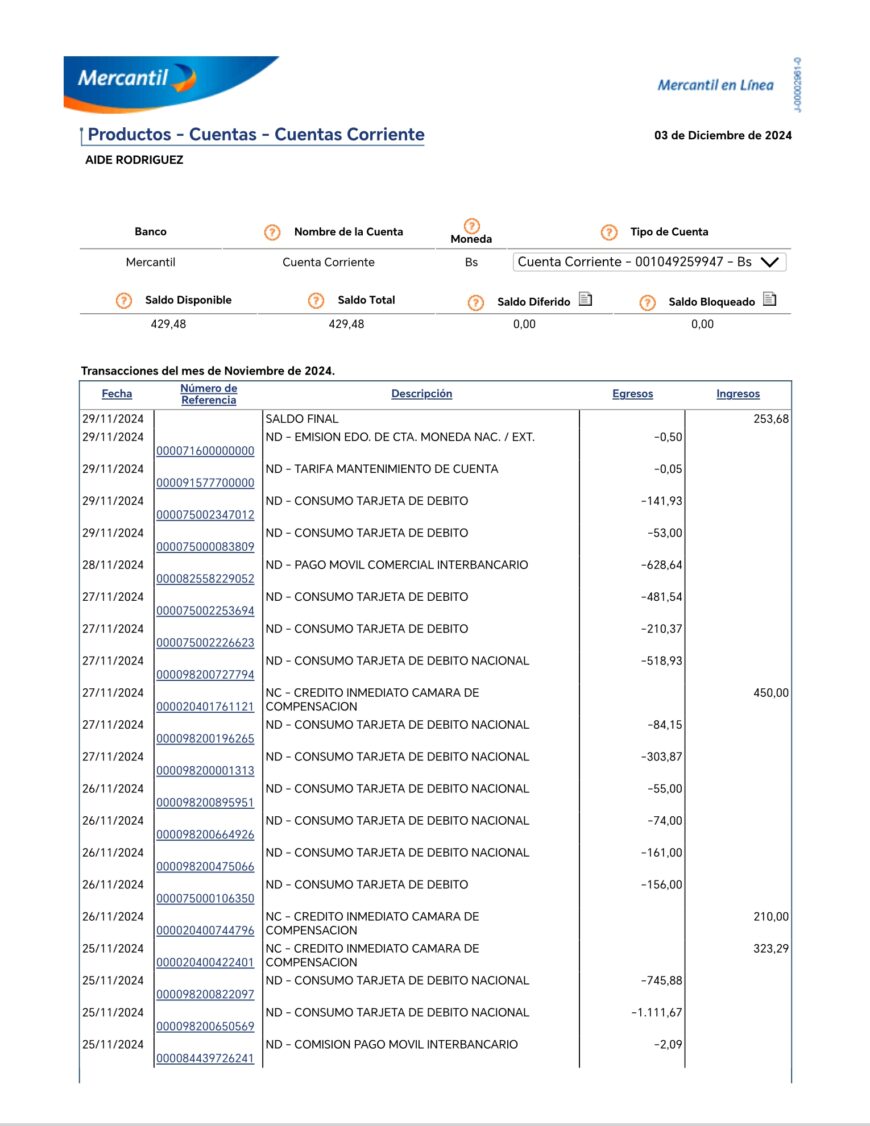Click the egreso amount -1.111,67
The image size is (870, 1126).
(657, 1013)
